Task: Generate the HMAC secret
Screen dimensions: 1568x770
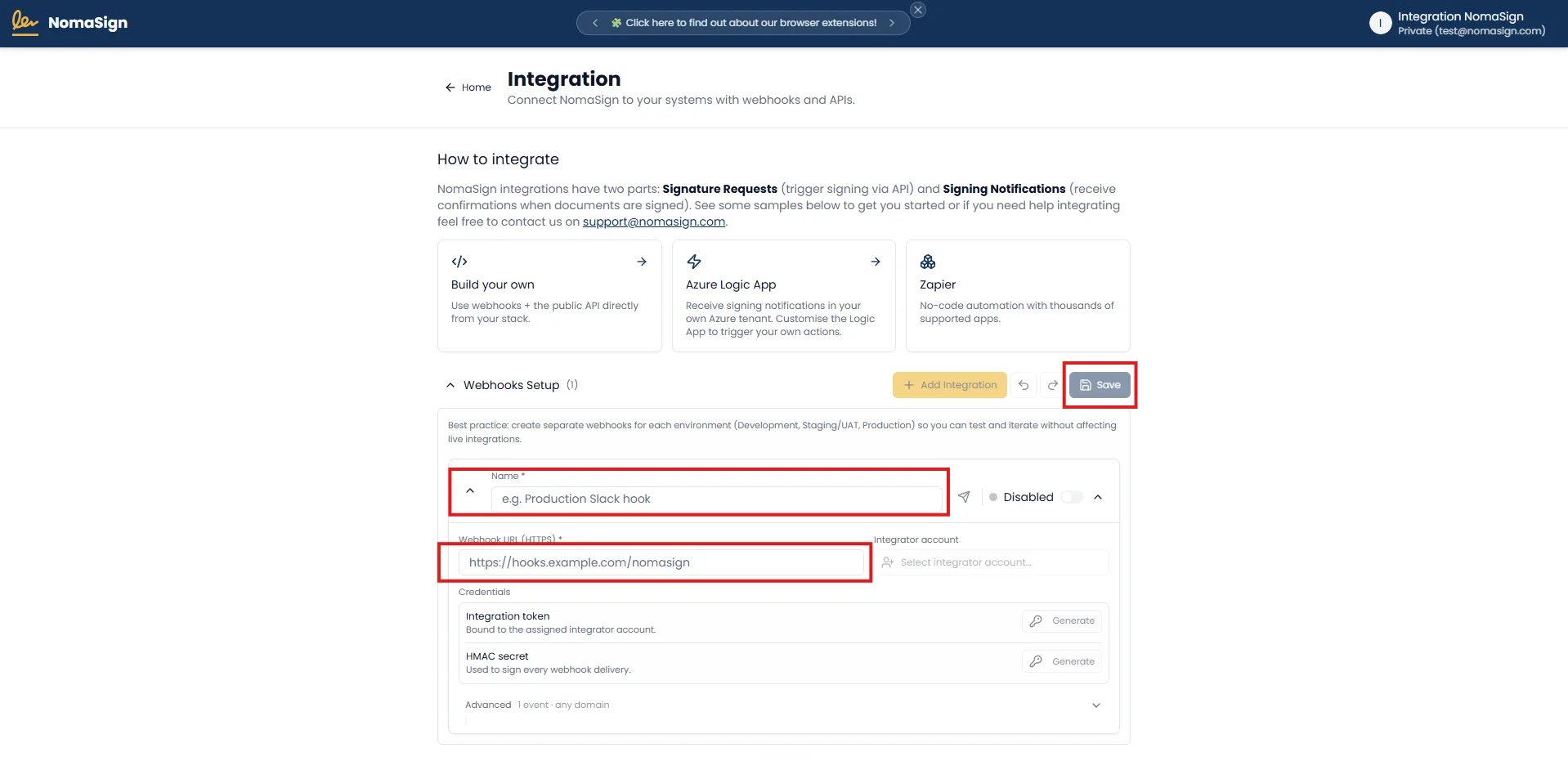Action: point(1062,661)
